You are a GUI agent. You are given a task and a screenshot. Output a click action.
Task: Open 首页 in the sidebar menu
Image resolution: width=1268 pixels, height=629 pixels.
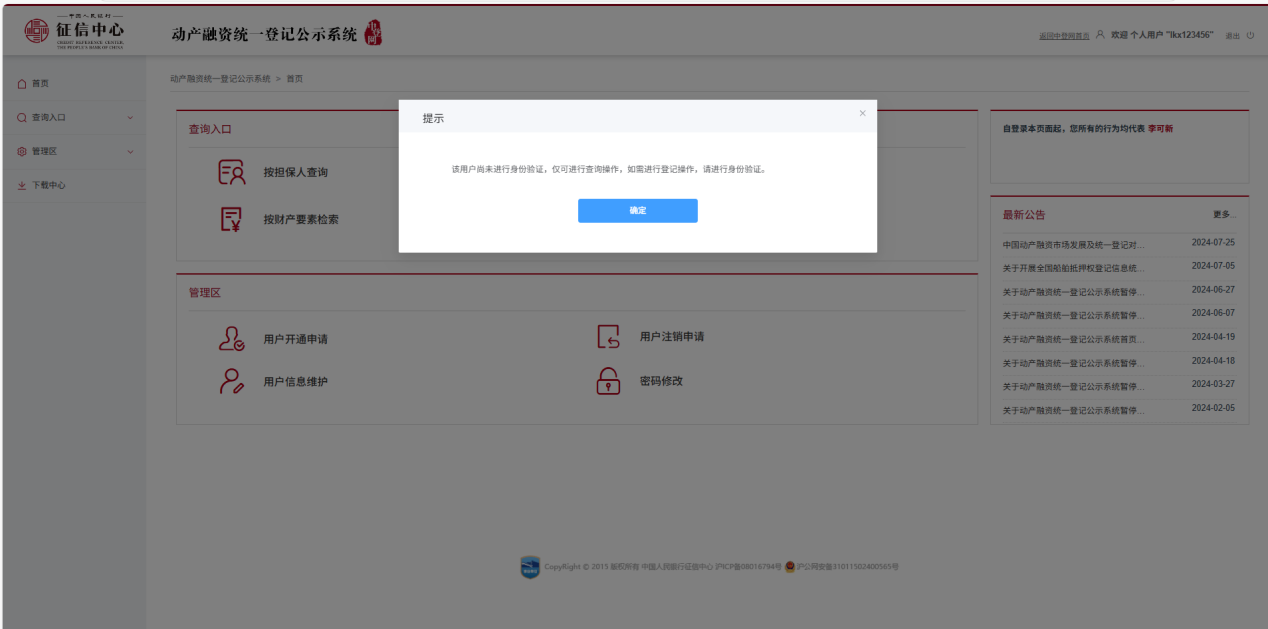pyautogui.click(x=73, y=84)
